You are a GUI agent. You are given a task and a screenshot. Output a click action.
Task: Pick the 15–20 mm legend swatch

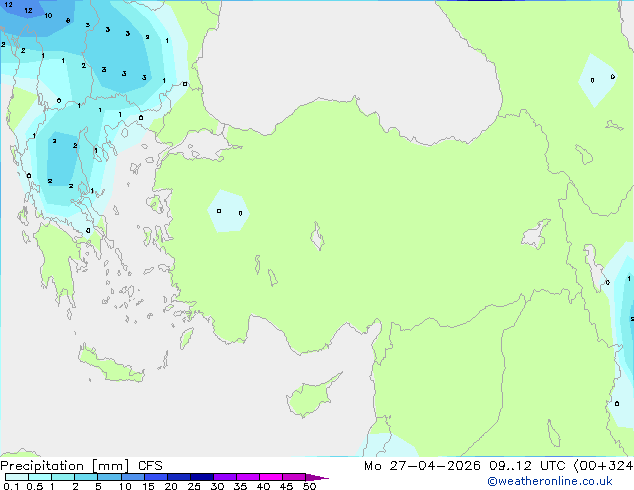(x=155, y=477)
